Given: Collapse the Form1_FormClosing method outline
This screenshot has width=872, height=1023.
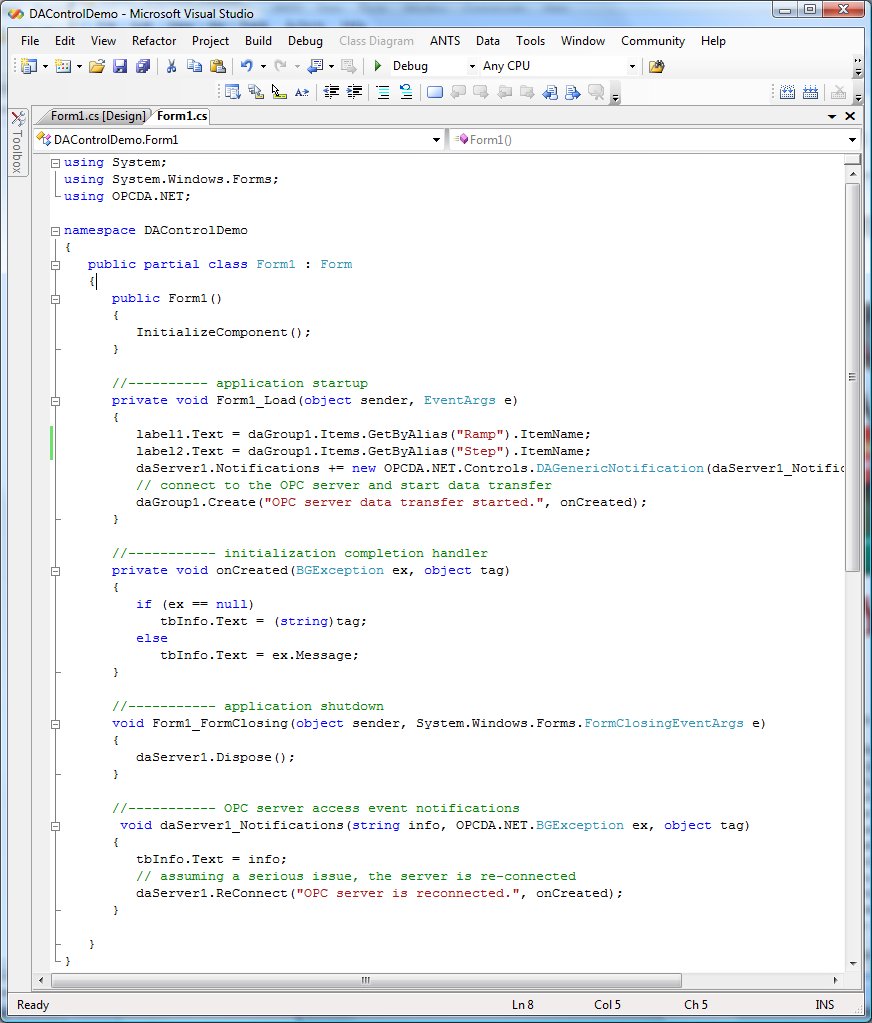Looking at the screenshot, I should (55, 724).
